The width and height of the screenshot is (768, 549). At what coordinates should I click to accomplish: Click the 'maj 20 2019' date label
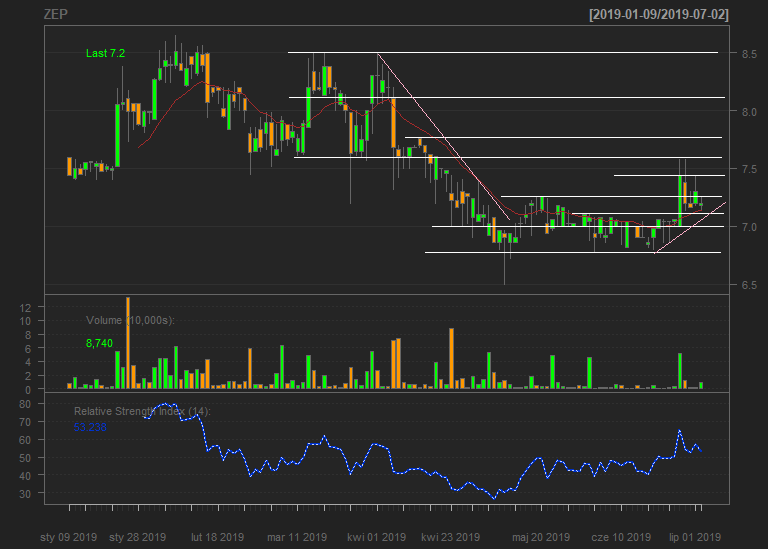coord(541,537)
